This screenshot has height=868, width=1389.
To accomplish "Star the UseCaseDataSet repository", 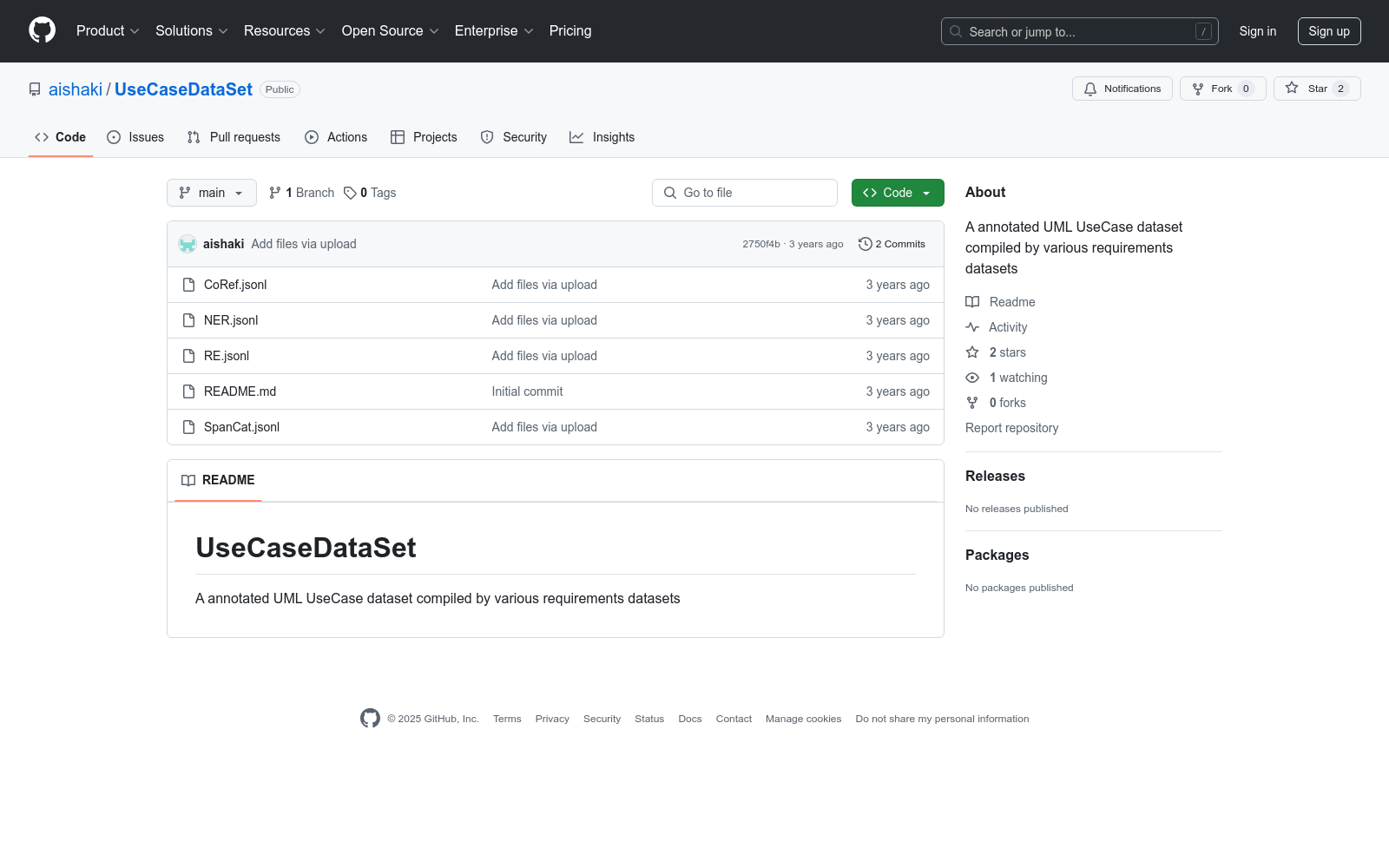I will pyautogui.click(x=1317, y=89).
